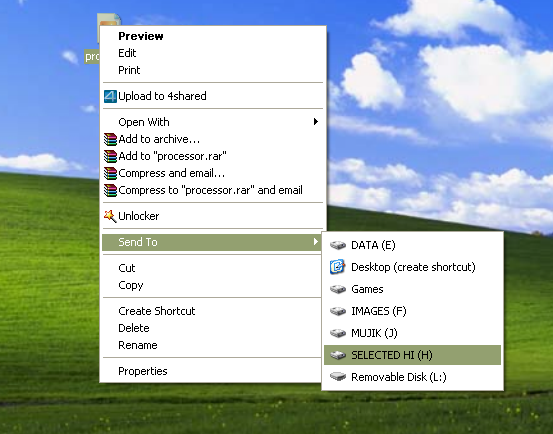
Task: Click the Unlocker wand icon
Action: (x=110, y=216)
